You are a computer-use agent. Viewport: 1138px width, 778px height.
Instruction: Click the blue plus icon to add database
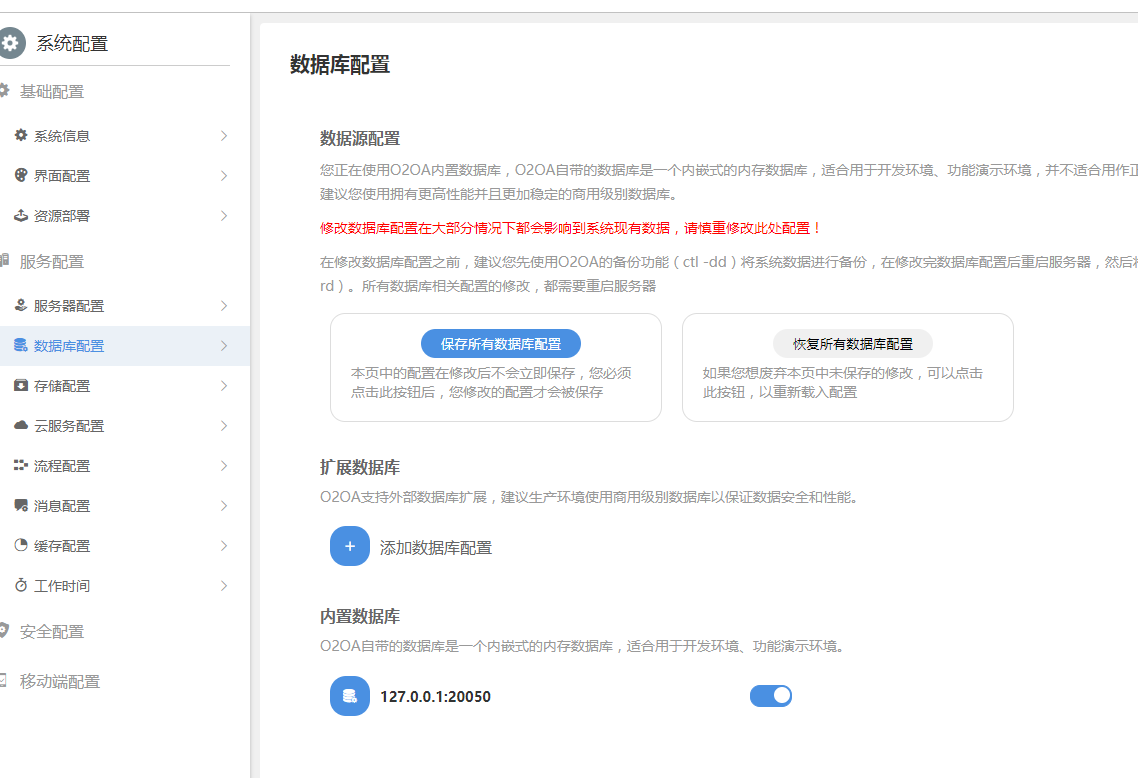350,547
